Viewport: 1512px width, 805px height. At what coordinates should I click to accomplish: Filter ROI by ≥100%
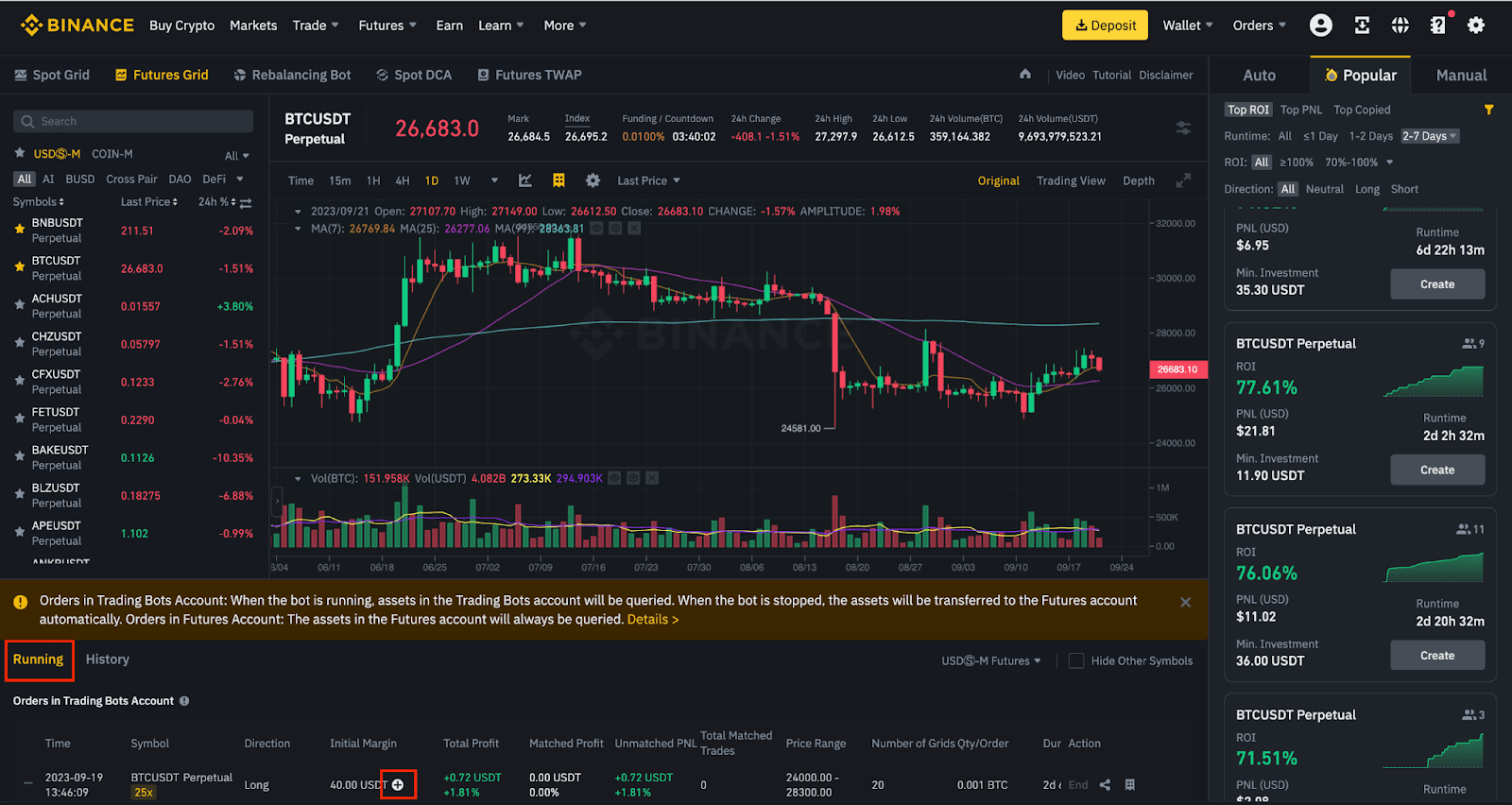1297,163
